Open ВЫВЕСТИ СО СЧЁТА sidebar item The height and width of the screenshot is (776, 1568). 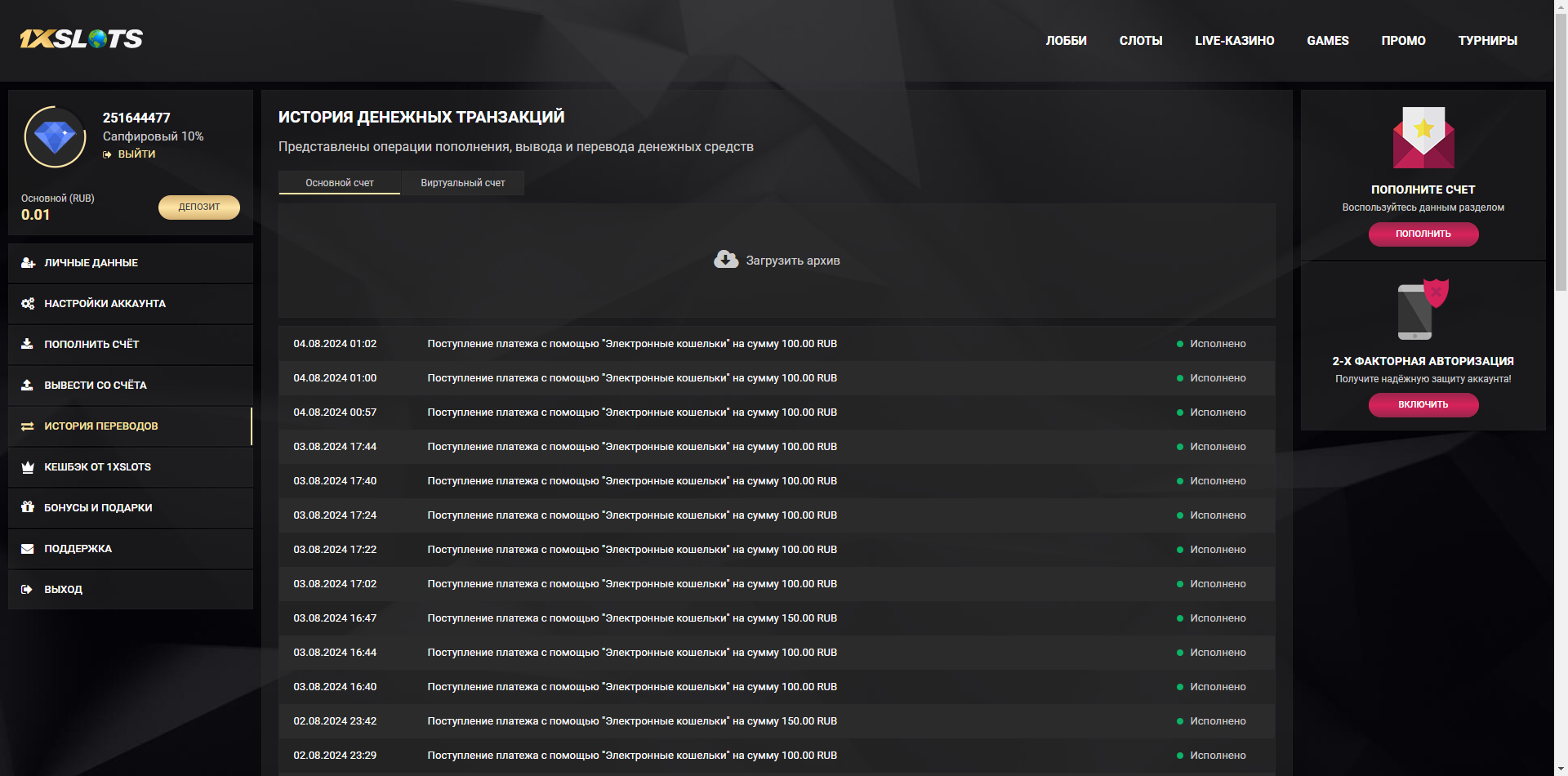pyautogui.click(x=96, y=386)
